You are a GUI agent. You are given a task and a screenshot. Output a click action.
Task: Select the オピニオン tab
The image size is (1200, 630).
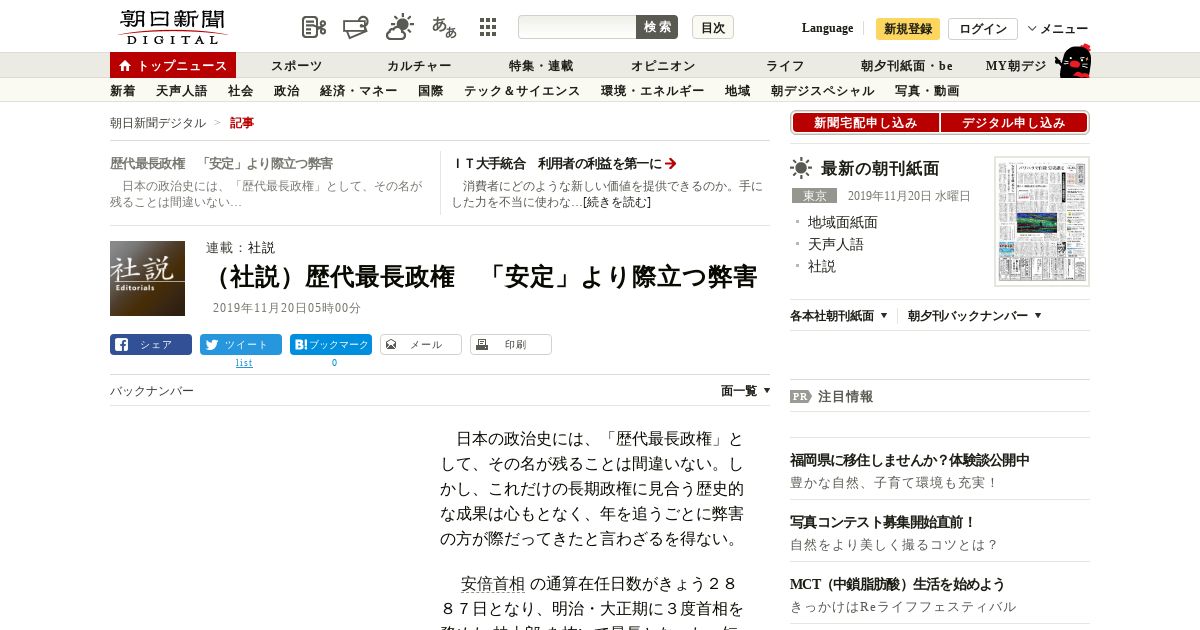point(663,66)
